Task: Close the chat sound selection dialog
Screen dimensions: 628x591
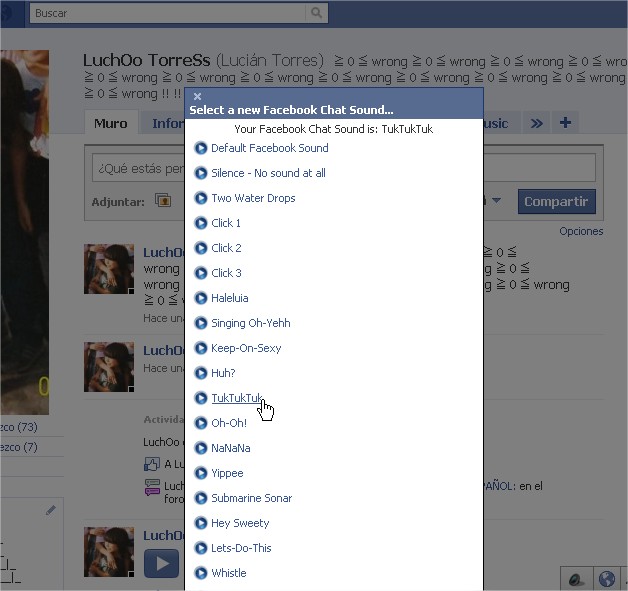Action: (197, 96)
